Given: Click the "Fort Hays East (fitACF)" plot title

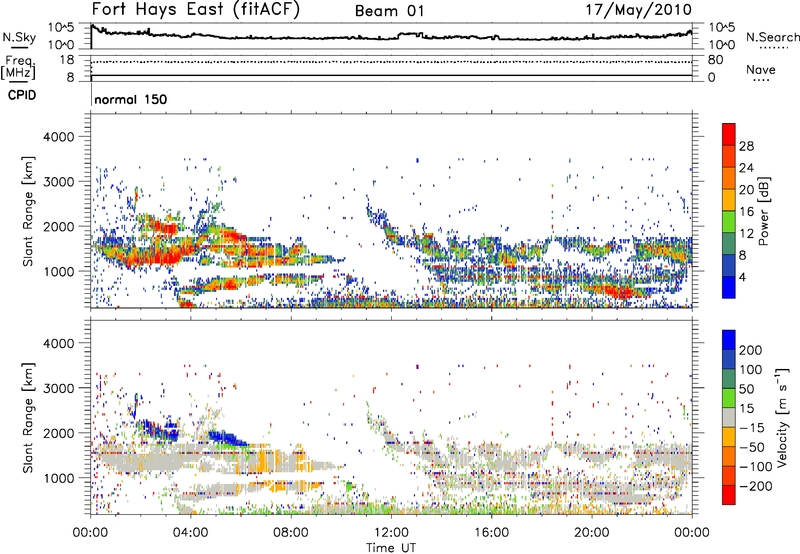Looking at the screenshot, I should click(x=195, y=10).
